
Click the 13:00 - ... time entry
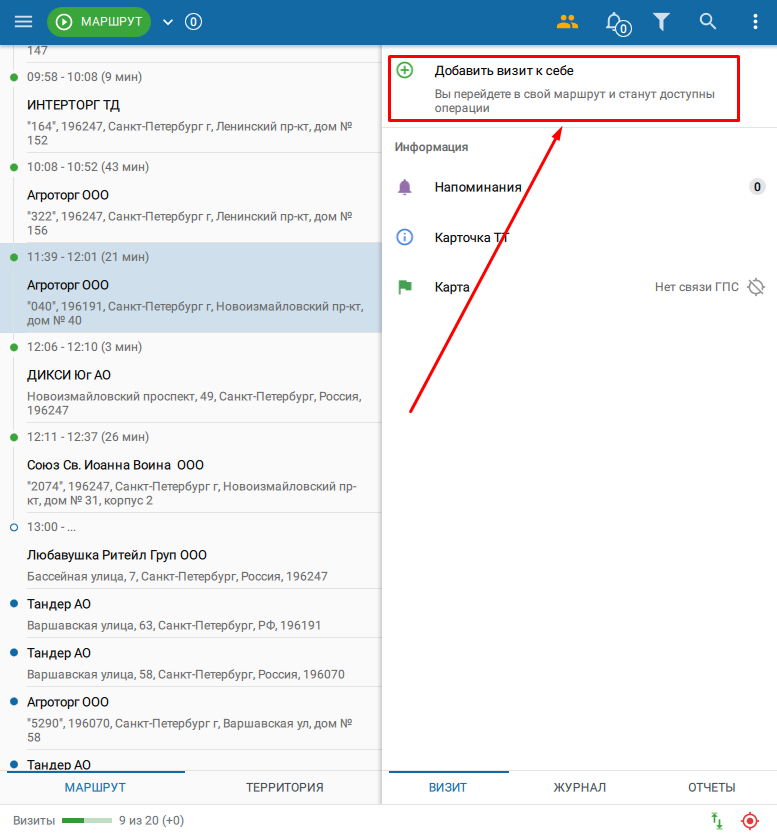coord(51,527)
